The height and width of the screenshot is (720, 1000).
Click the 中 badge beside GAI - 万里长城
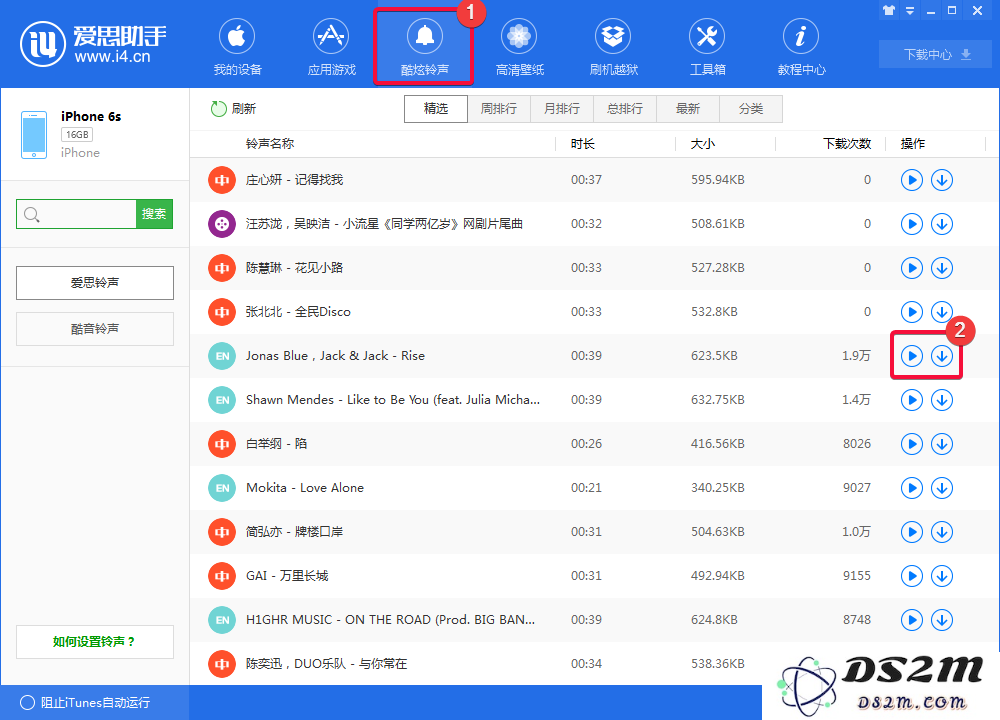point(222,577)
